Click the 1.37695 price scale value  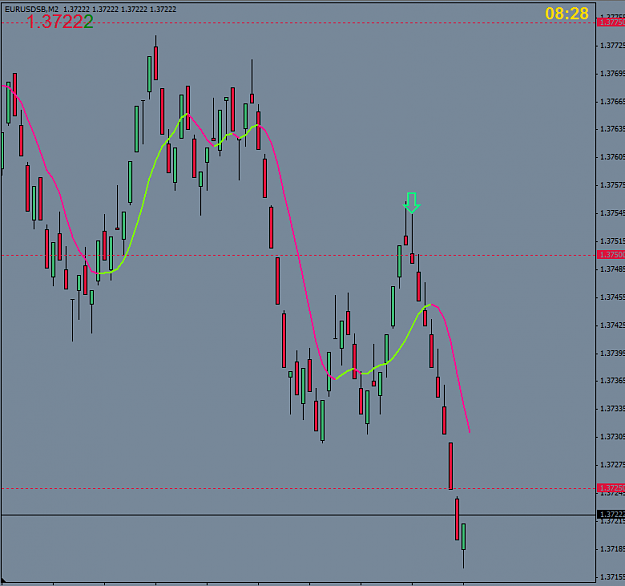coord(612,74)
